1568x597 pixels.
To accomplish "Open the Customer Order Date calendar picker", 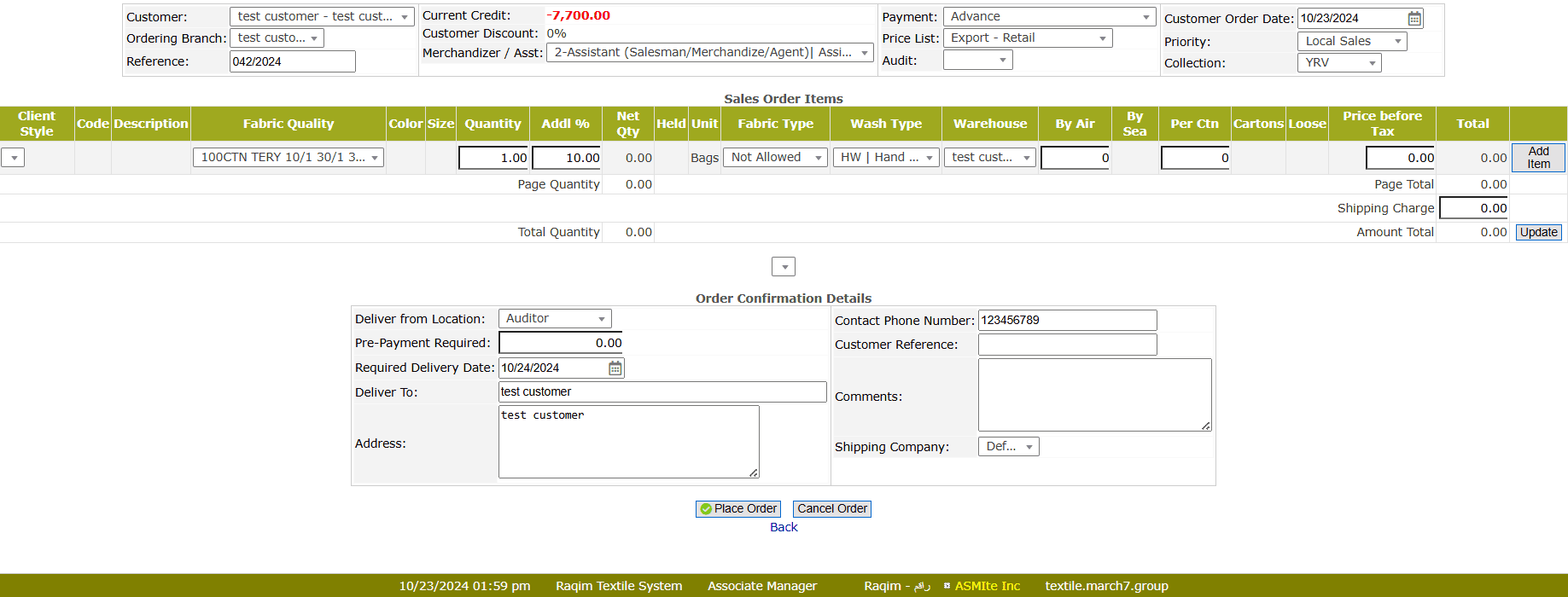I will (x=1414, y=18).
